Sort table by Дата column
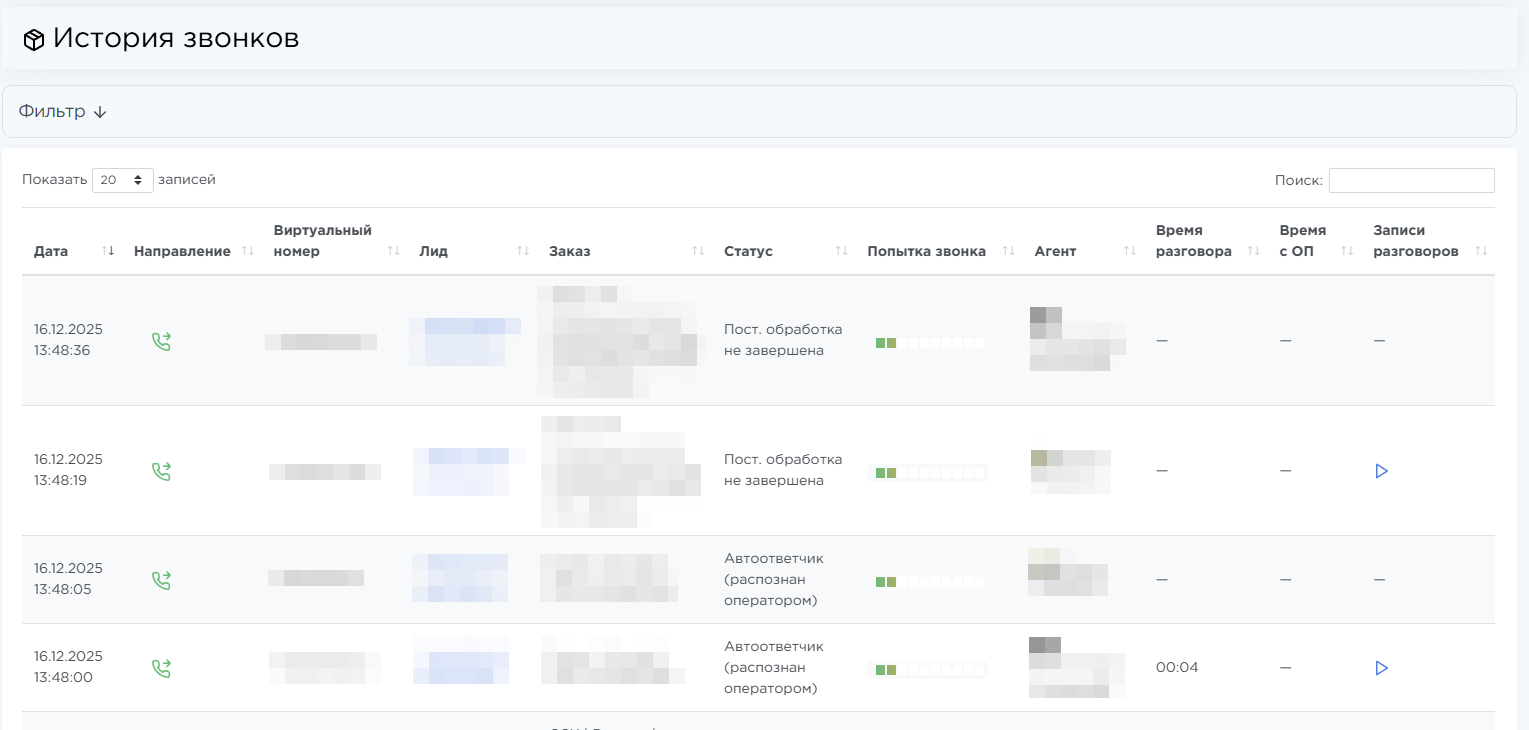1529x730 pixels. point(51,251)
